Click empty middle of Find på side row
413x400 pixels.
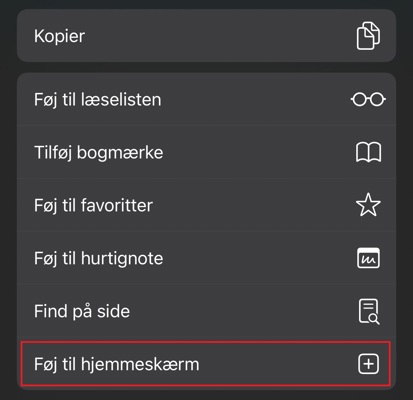pyautogui.click(x=243, y=311)
